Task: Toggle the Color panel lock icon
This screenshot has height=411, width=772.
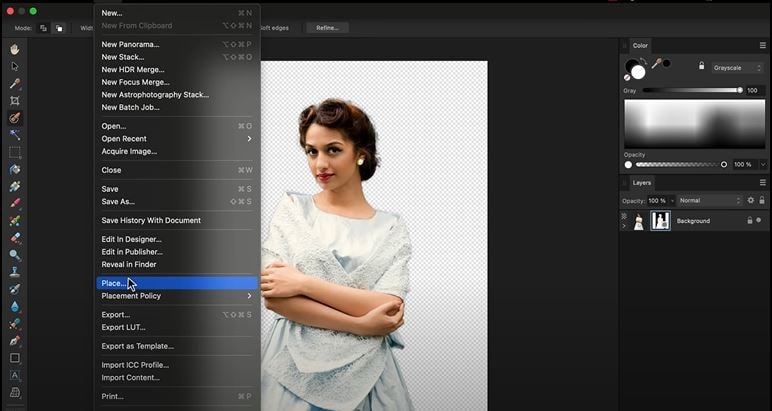Action: point(702,65)
